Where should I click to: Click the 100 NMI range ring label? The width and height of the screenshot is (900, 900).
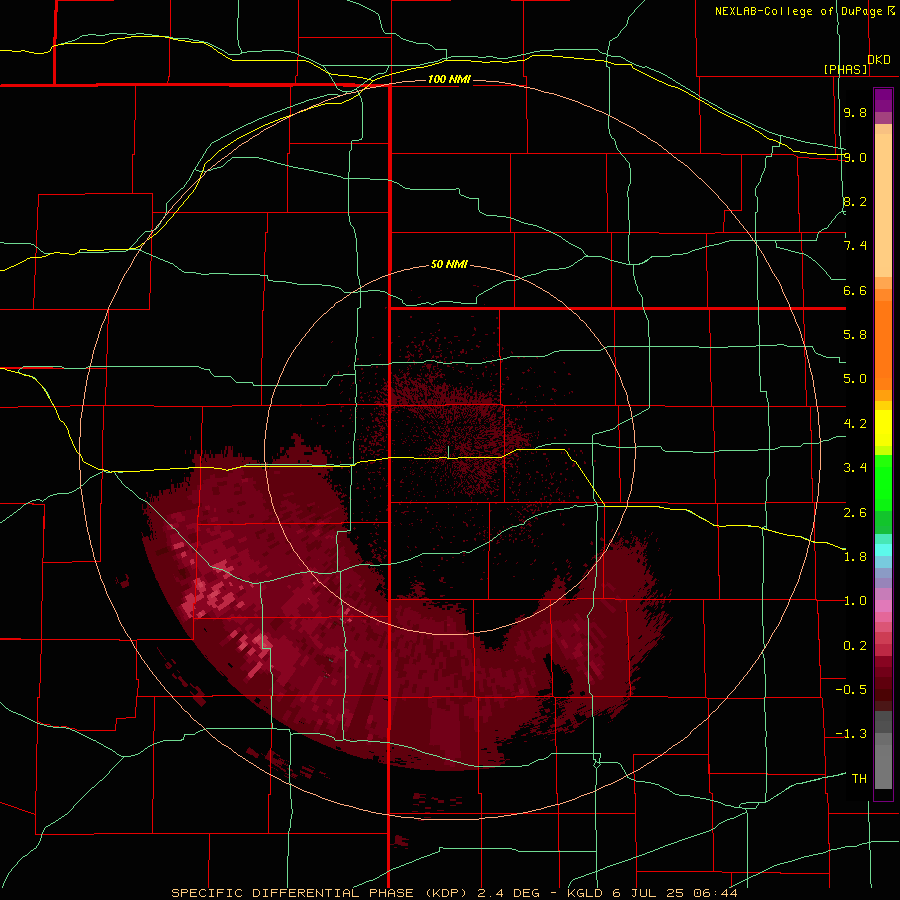tap(449, 79)
